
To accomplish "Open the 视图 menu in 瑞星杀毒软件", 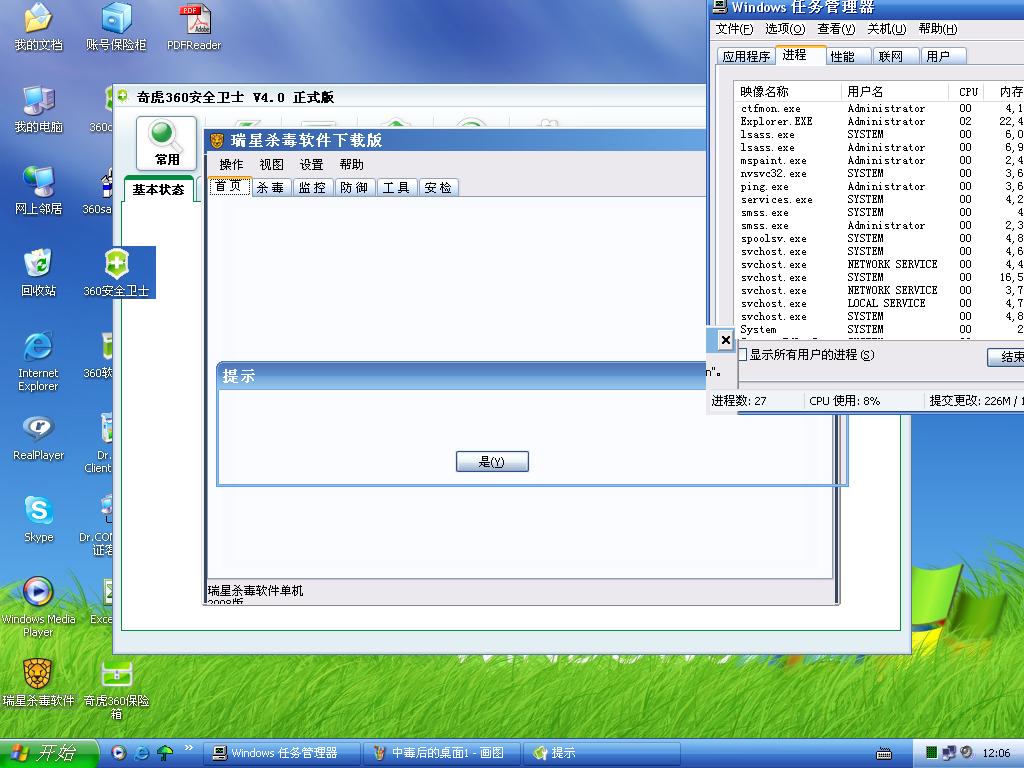I will [272, 165].
